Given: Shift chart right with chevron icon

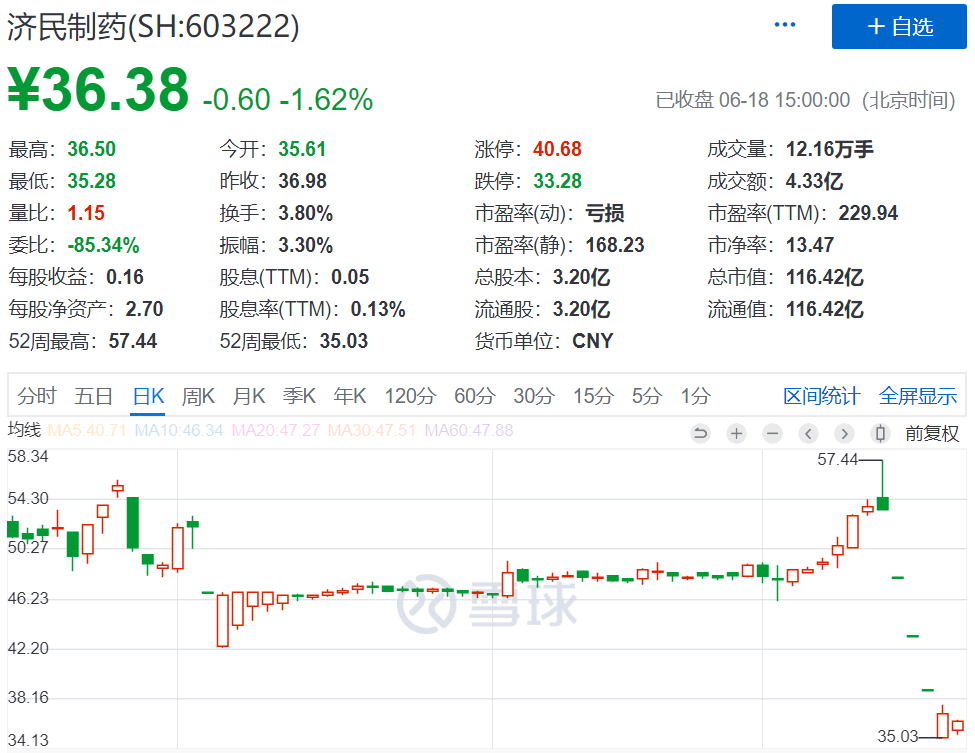Looking at the screenshot, I should coord(844,433).
